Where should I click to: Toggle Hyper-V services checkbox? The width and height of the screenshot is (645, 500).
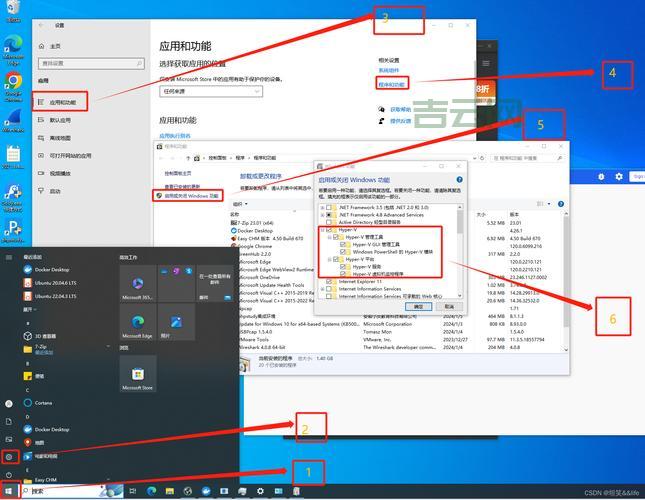[x=343, y=266]
